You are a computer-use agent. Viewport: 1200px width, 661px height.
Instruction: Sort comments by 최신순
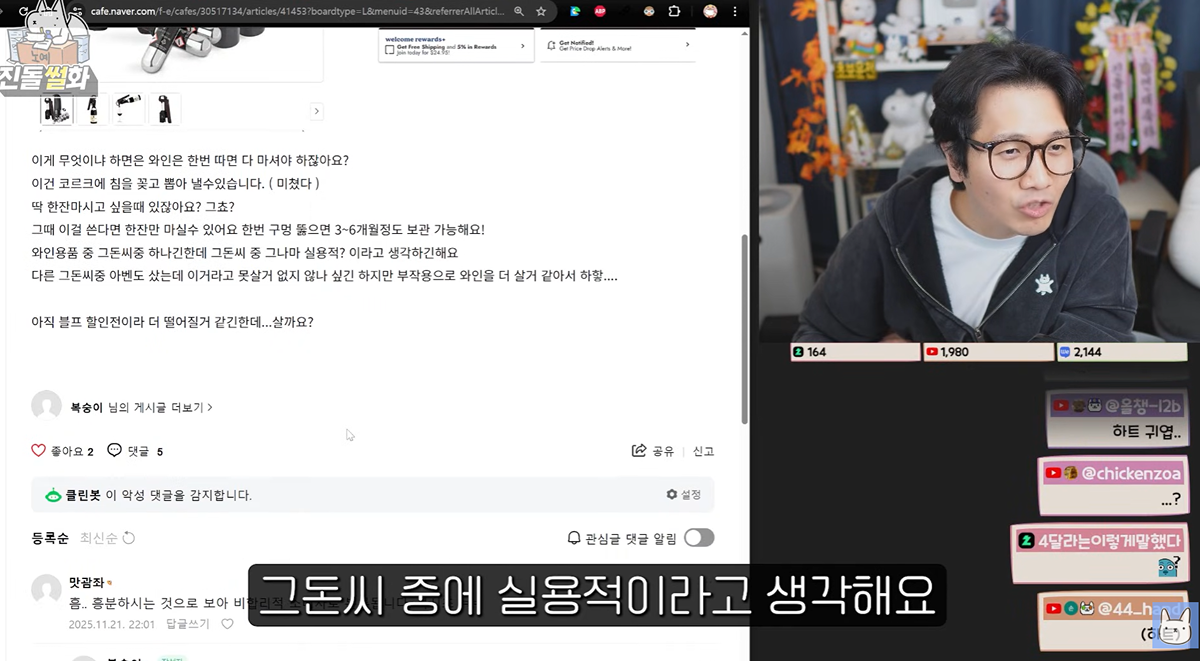pyautogui.click(x=99, y=538)
